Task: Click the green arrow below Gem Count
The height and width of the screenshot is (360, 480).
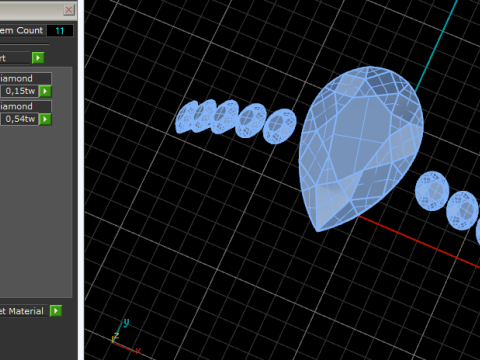Action: coord(38,58)
